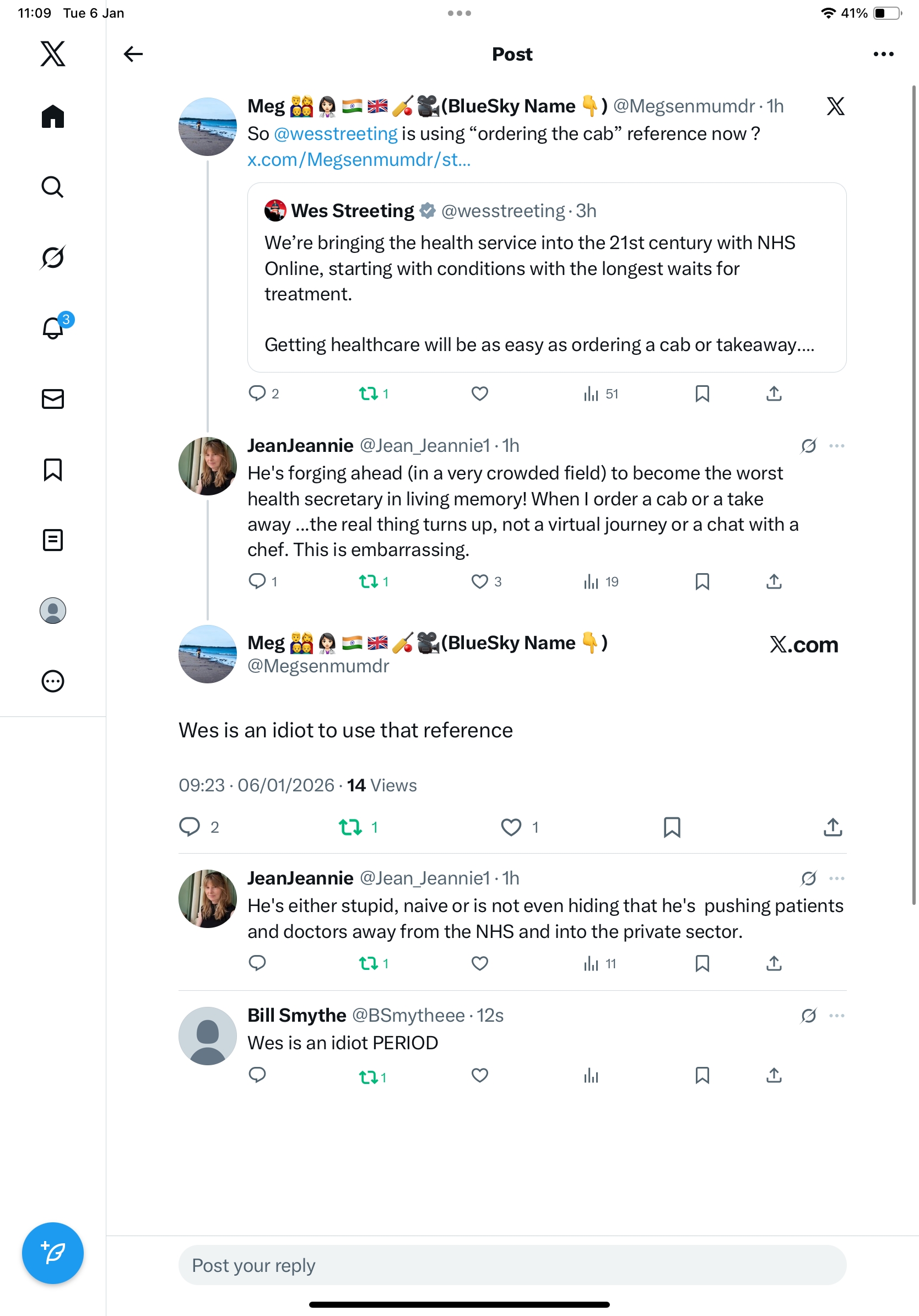Open the Home feed from sidebar
Image resolution: width=919 pixels, height=1316 pixels.
[53, 117]
